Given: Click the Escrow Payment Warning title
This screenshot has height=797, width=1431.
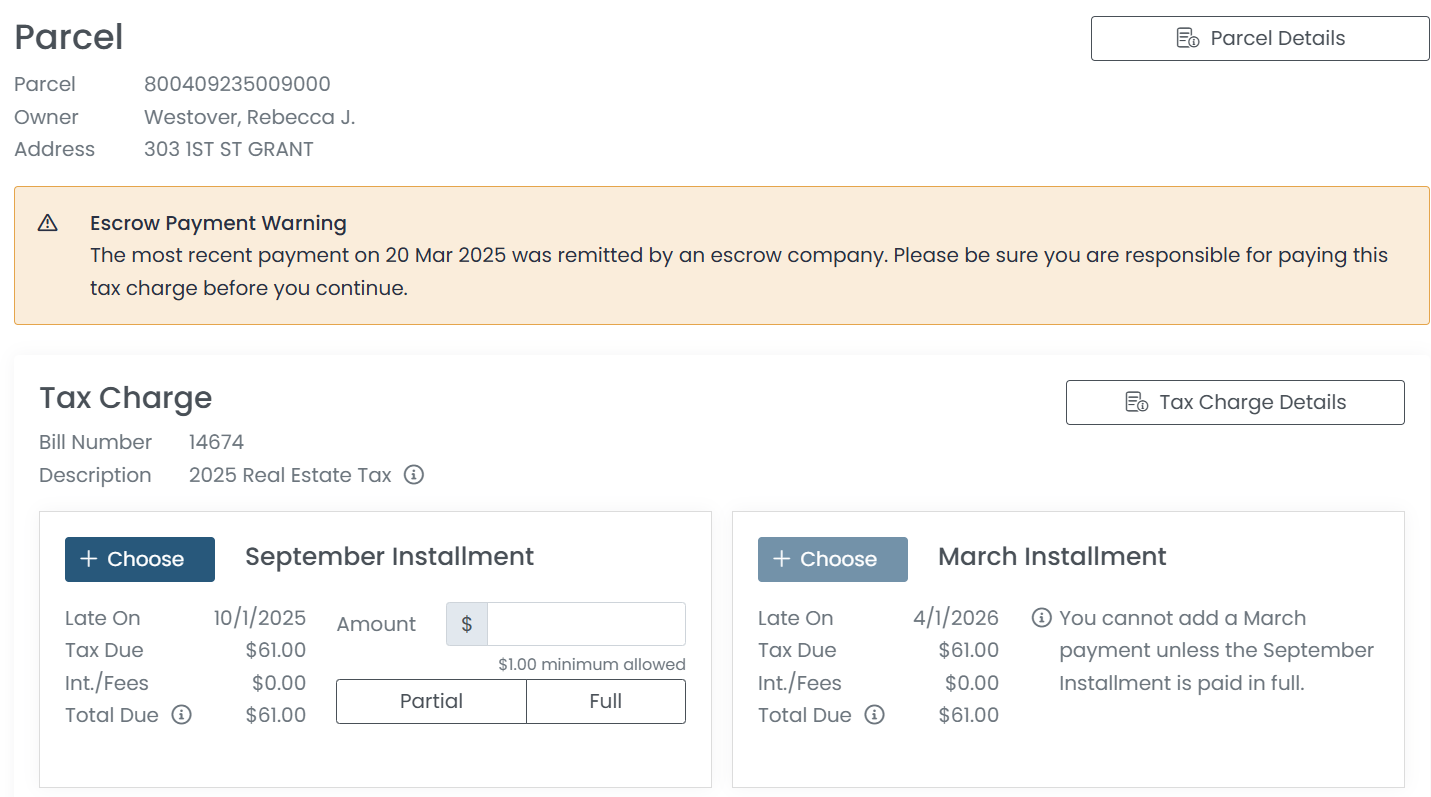Looking at the screenshot, I should click(x=218, y=223).
